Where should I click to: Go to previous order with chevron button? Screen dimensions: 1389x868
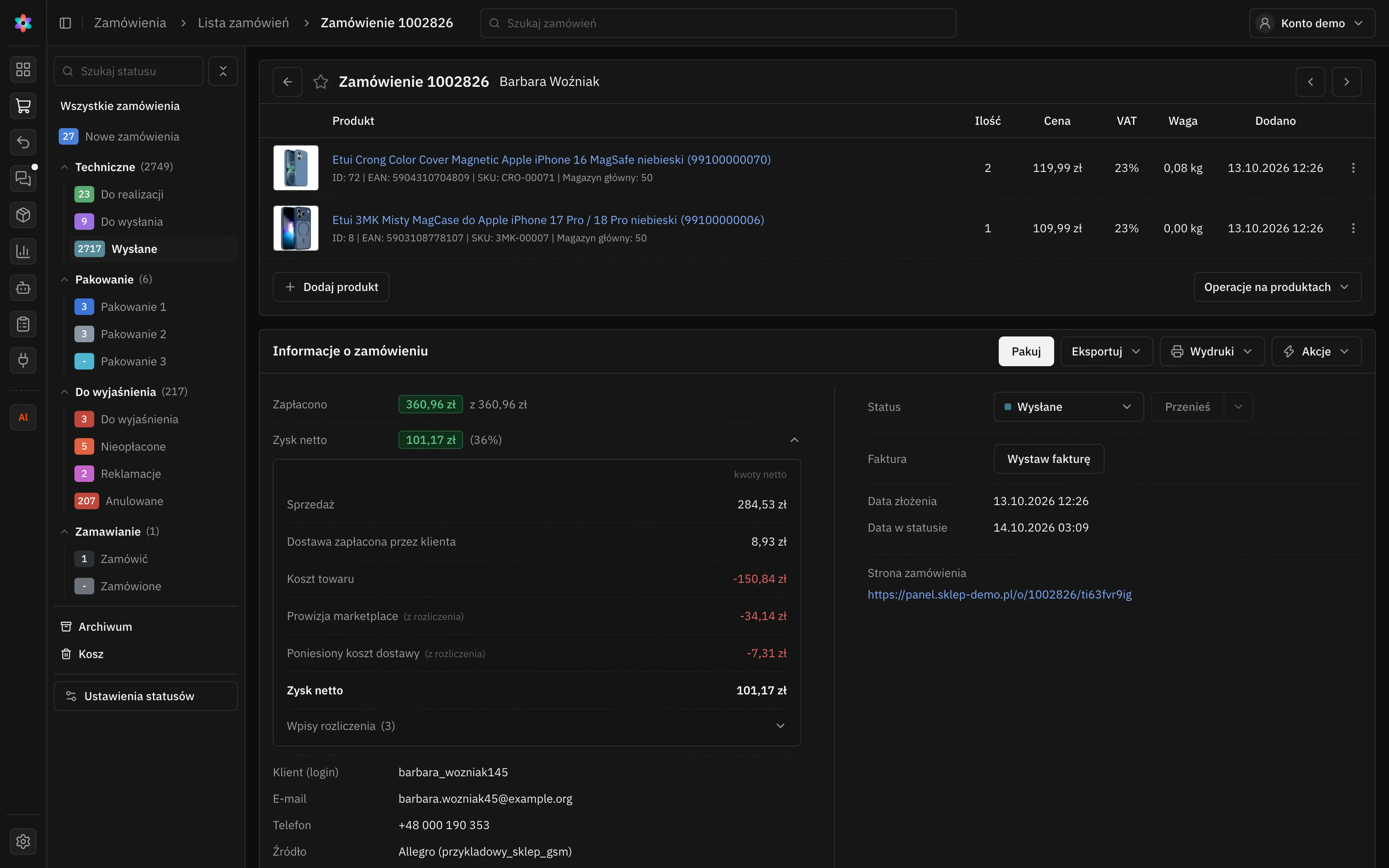(x=1310, y=81)
